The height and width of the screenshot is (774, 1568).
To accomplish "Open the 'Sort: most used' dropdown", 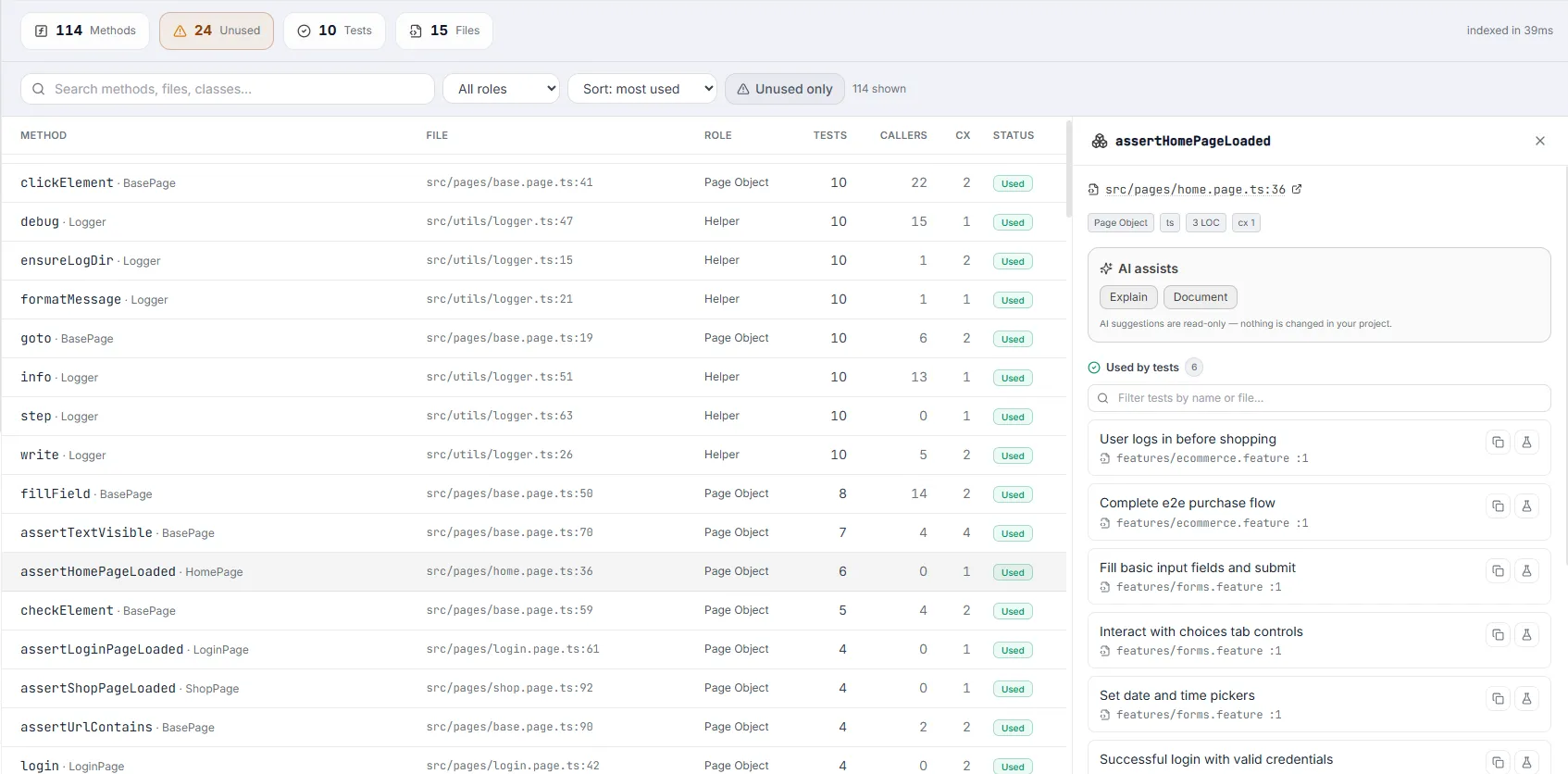I will click(642, 89).
